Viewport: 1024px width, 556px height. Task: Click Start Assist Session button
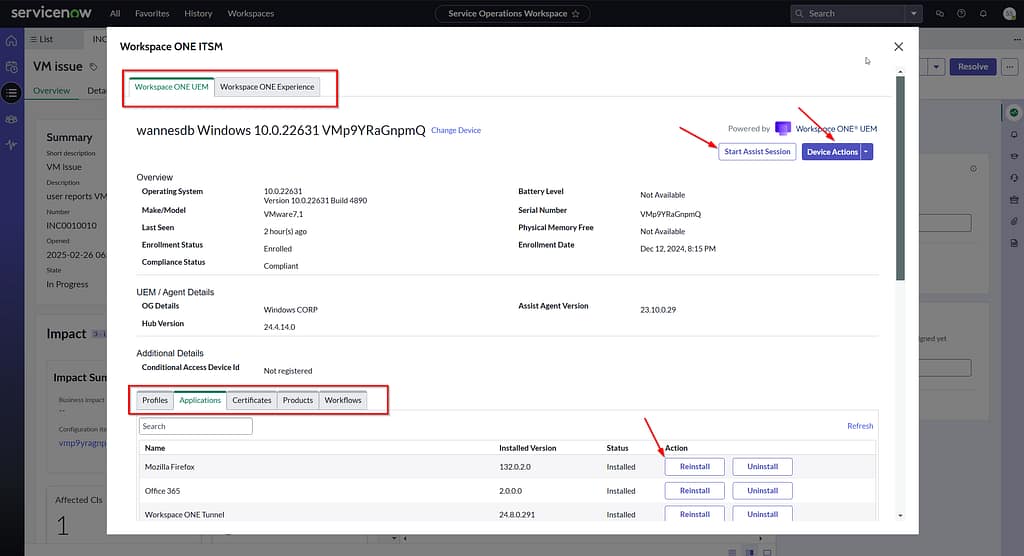tap(757, 152)
